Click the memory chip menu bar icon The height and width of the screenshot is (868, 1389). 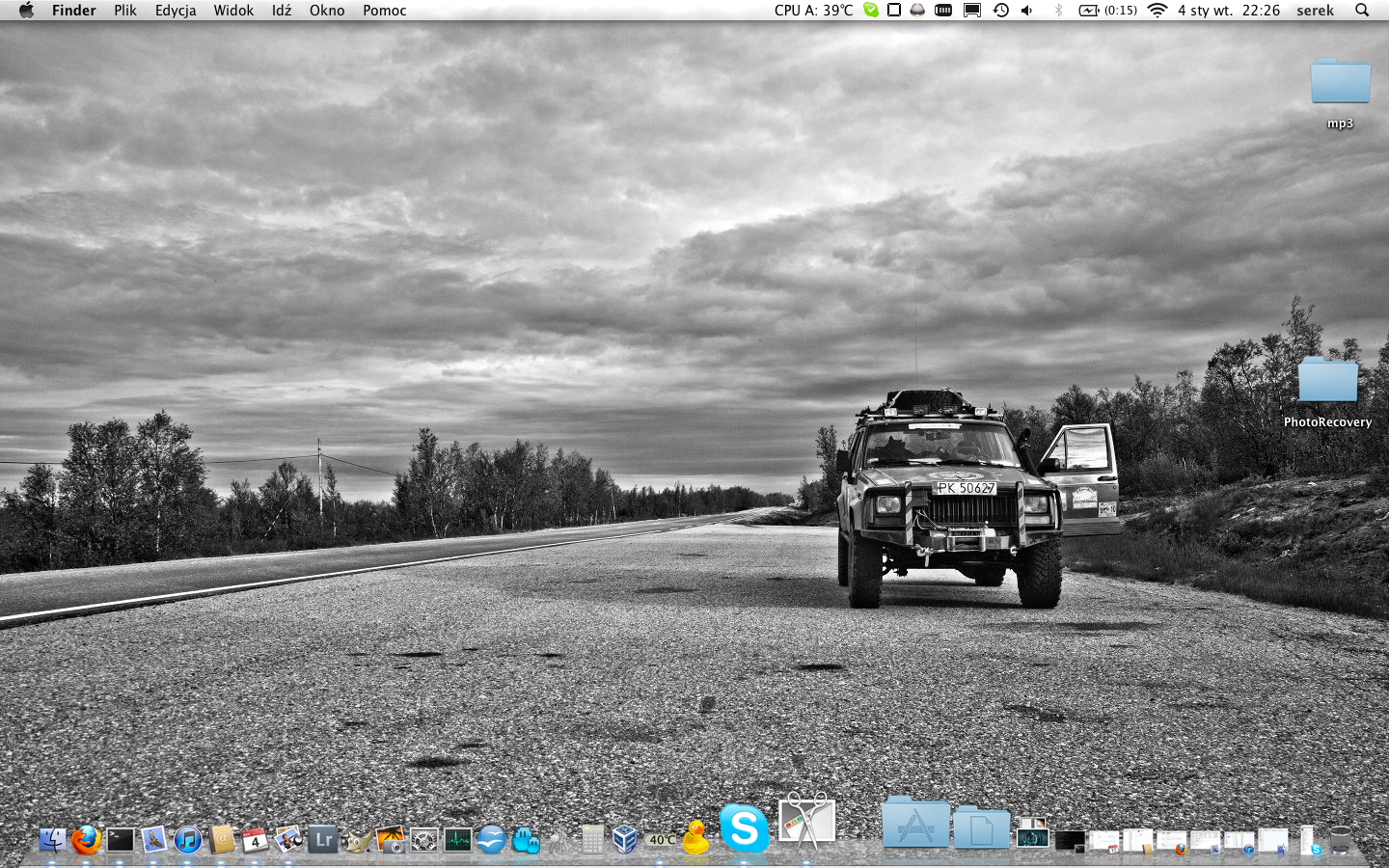click(943, 10)
